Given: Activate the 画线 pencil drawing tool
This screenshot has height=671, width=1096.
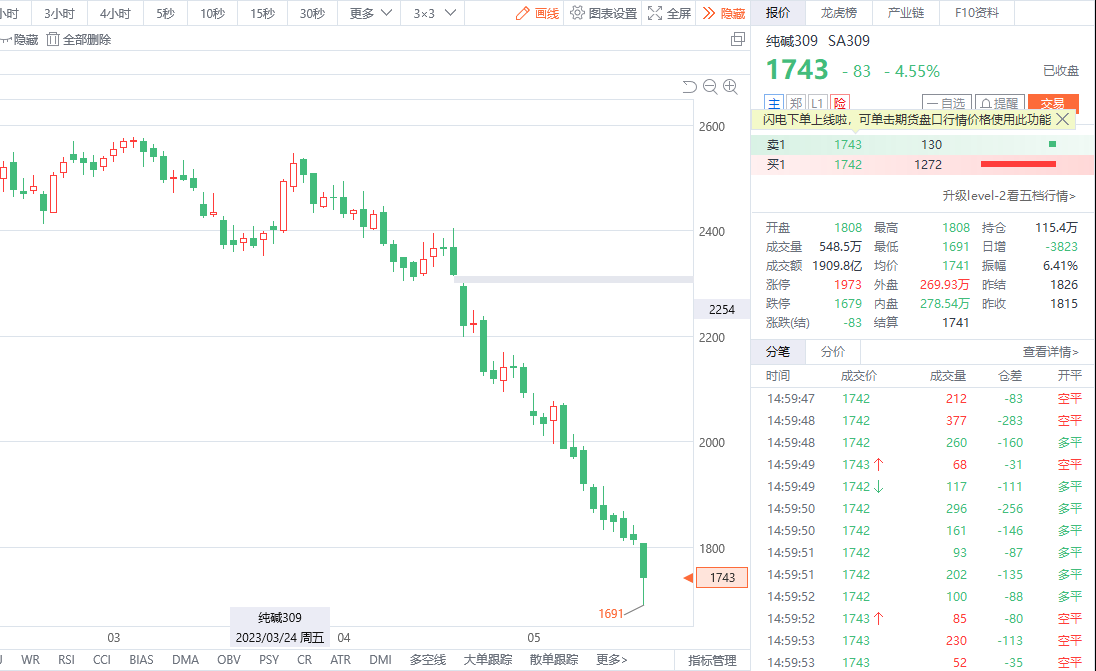Looking at the screenshot, I should [x=537, y=13].
